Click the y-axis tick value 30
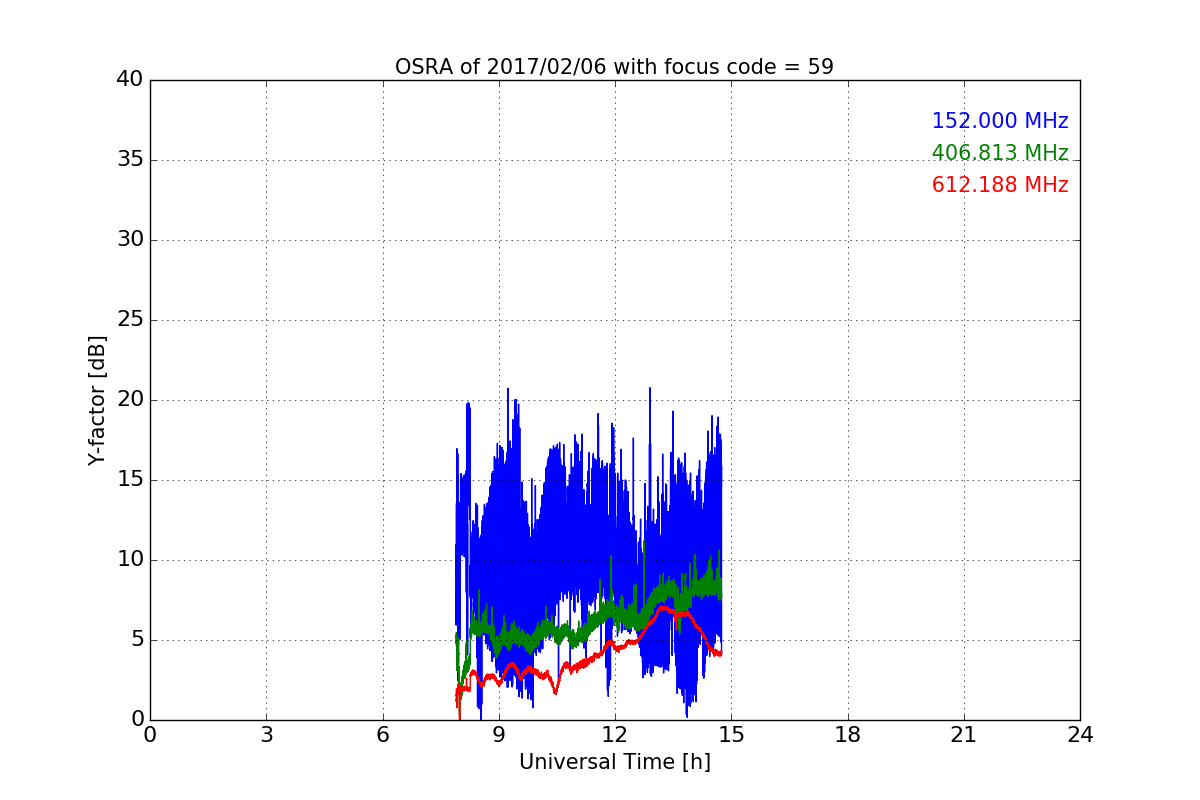Viewport: 1200px width, 800px height. [x=130, y=240]
